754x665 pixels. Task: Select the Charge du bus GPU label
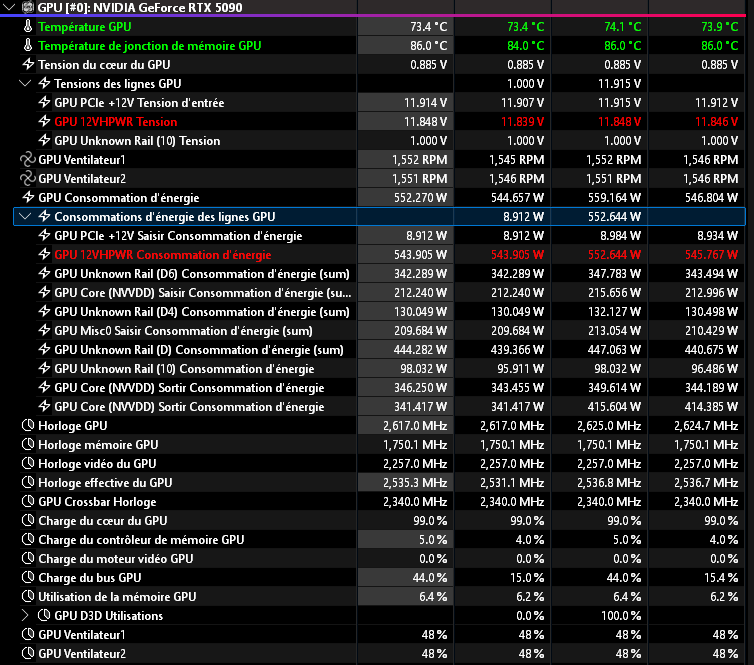click(x=89, y=578)
